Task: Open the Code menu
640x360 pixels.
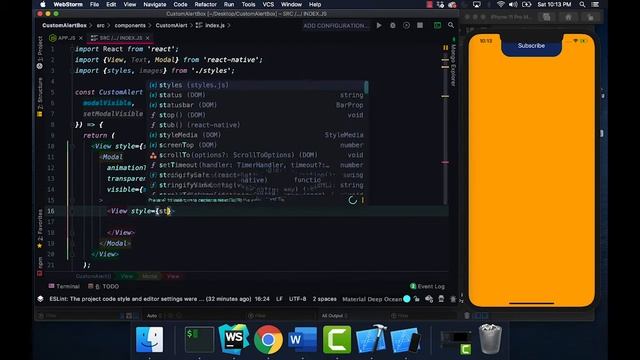Action: pyautogui.click(x=180, y=4)
